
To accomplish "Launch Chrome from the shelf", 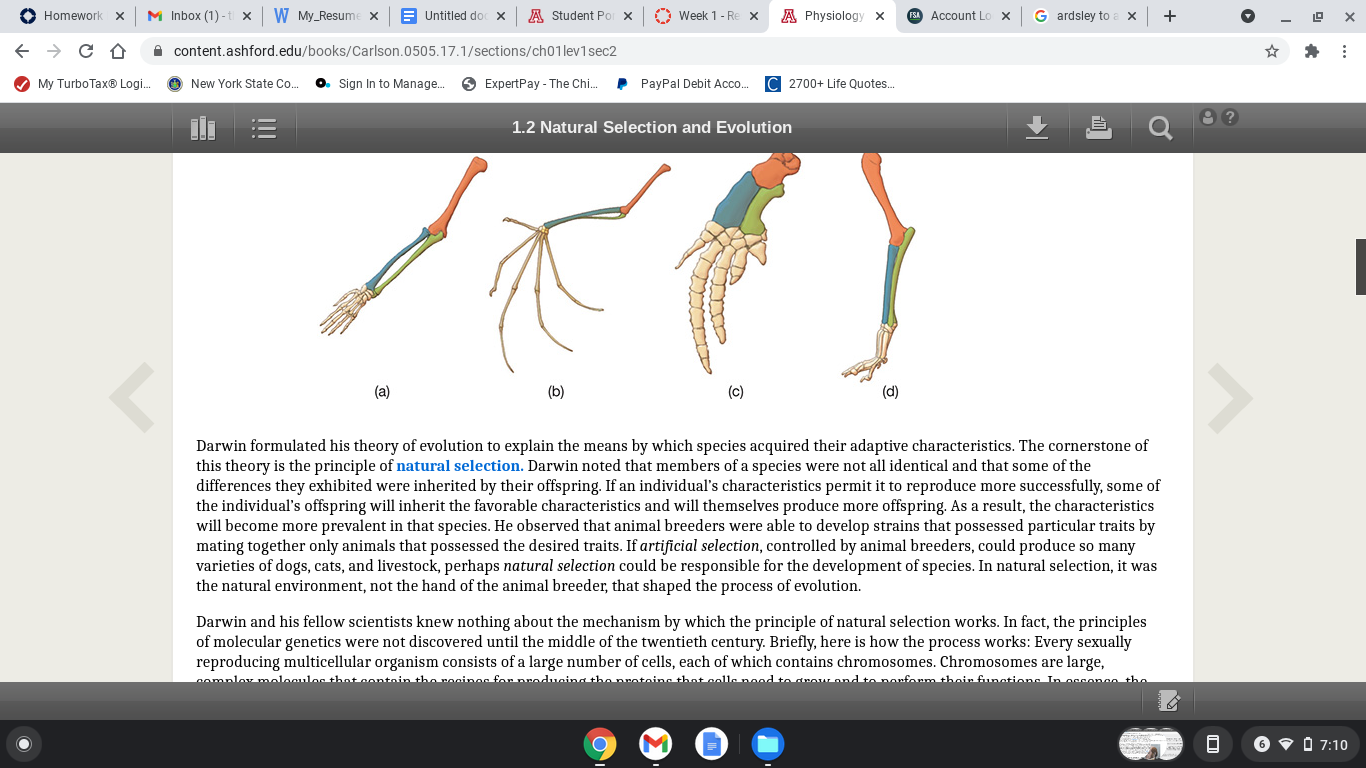I will click(600, 744).
